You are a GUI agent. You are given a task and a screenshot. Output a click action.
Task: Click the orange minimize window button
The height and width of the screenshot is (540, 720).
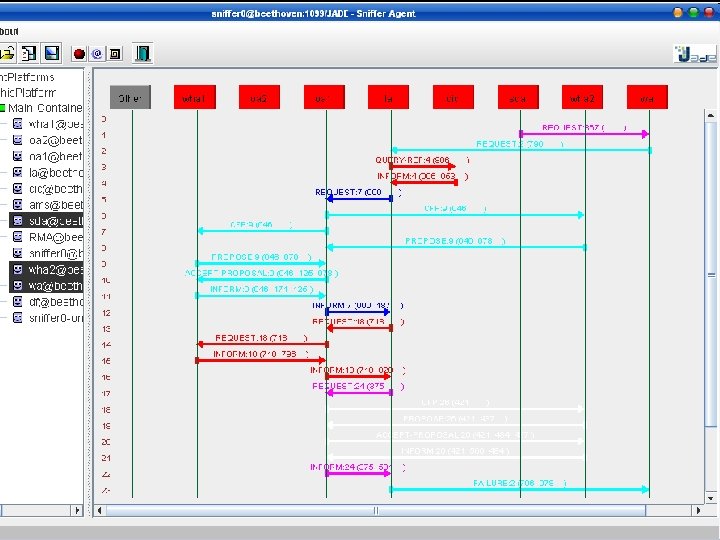click(678, 13)
